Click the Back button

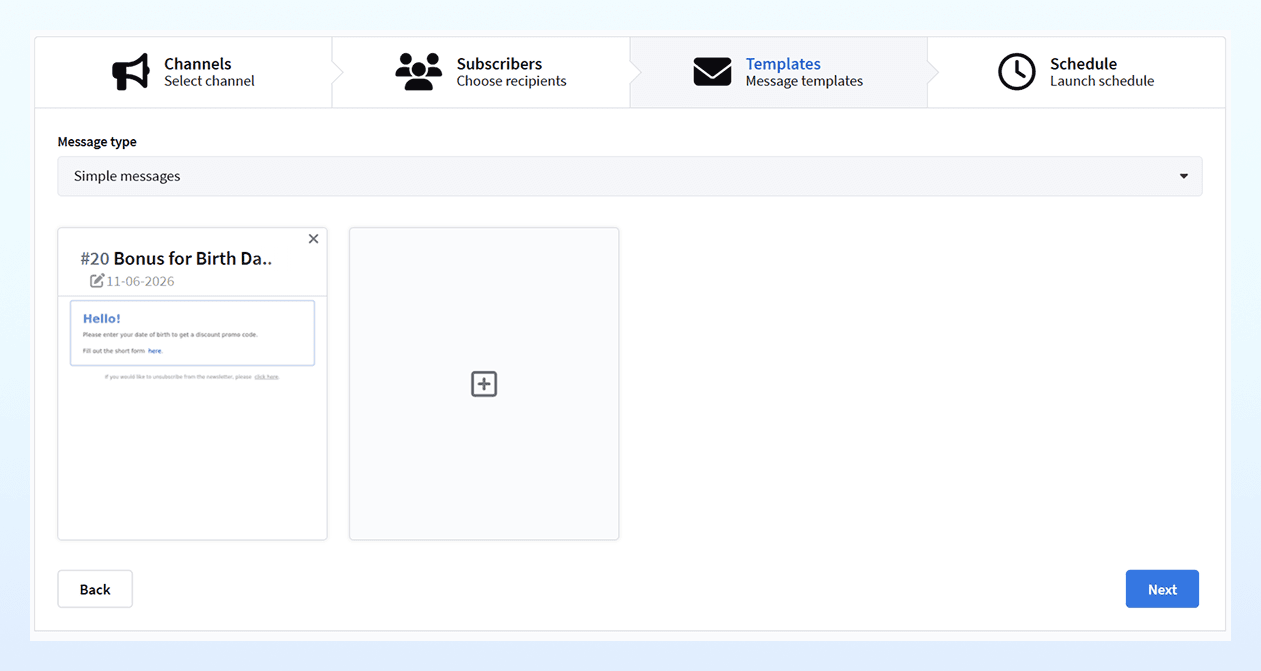[x=95, y=589]
